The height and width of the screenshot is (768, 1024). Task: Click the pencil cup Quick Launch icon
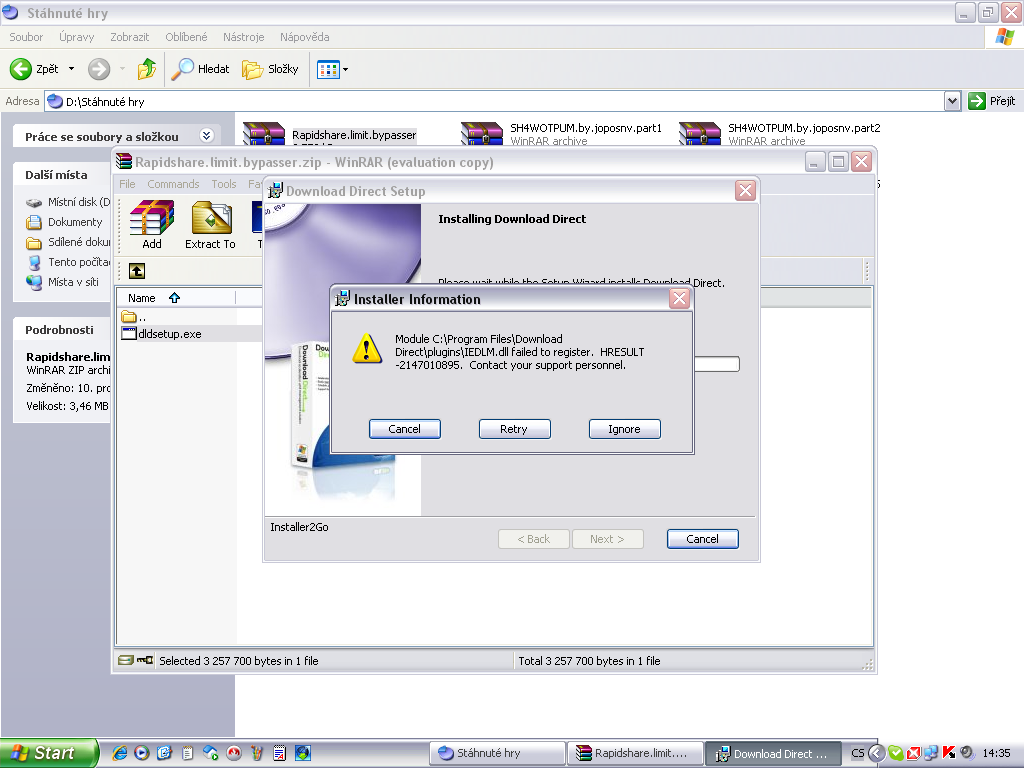click(256, 753)
